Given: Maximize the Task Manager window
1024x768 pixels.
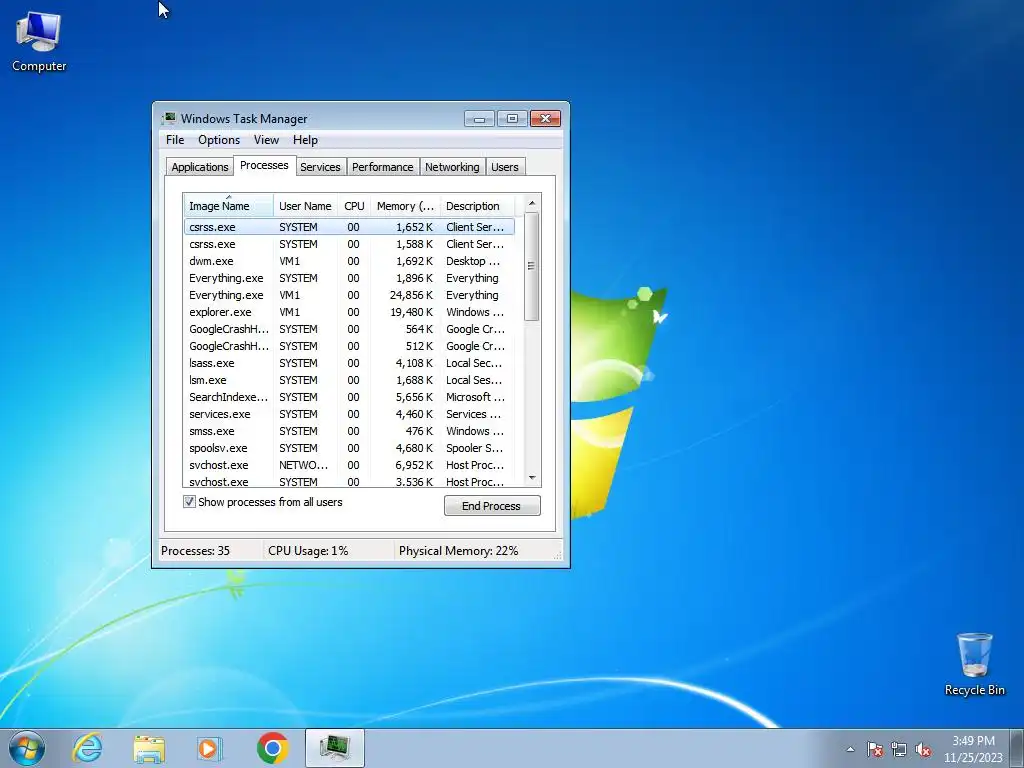Looking at the screenshot, I should click(512, 119).
